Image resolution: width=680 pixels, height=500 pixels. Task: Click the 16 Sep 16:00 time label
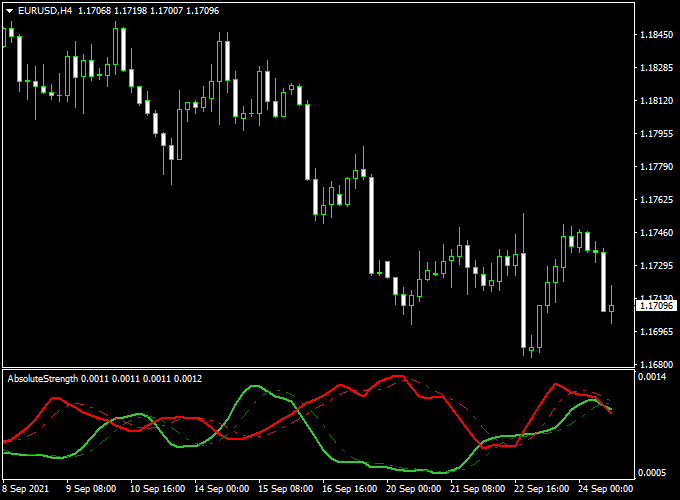[x=350, y=489]
